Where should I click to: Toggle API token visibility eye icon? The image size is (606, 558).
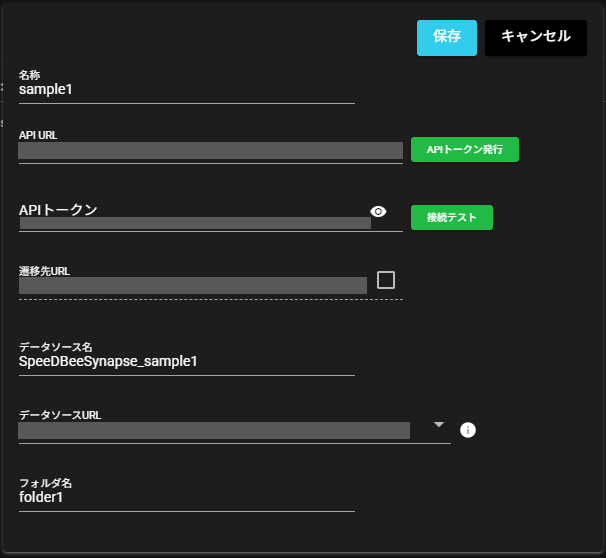click(x=378, y=211)
